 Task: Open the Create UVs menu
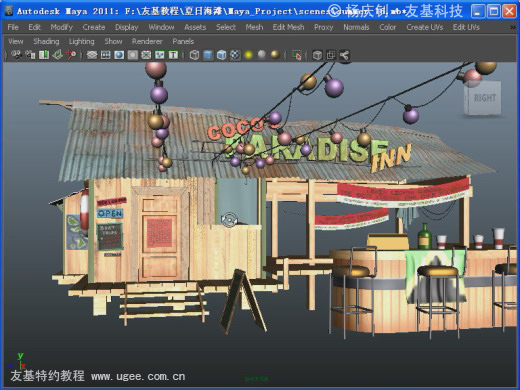[x=425, y=27]
